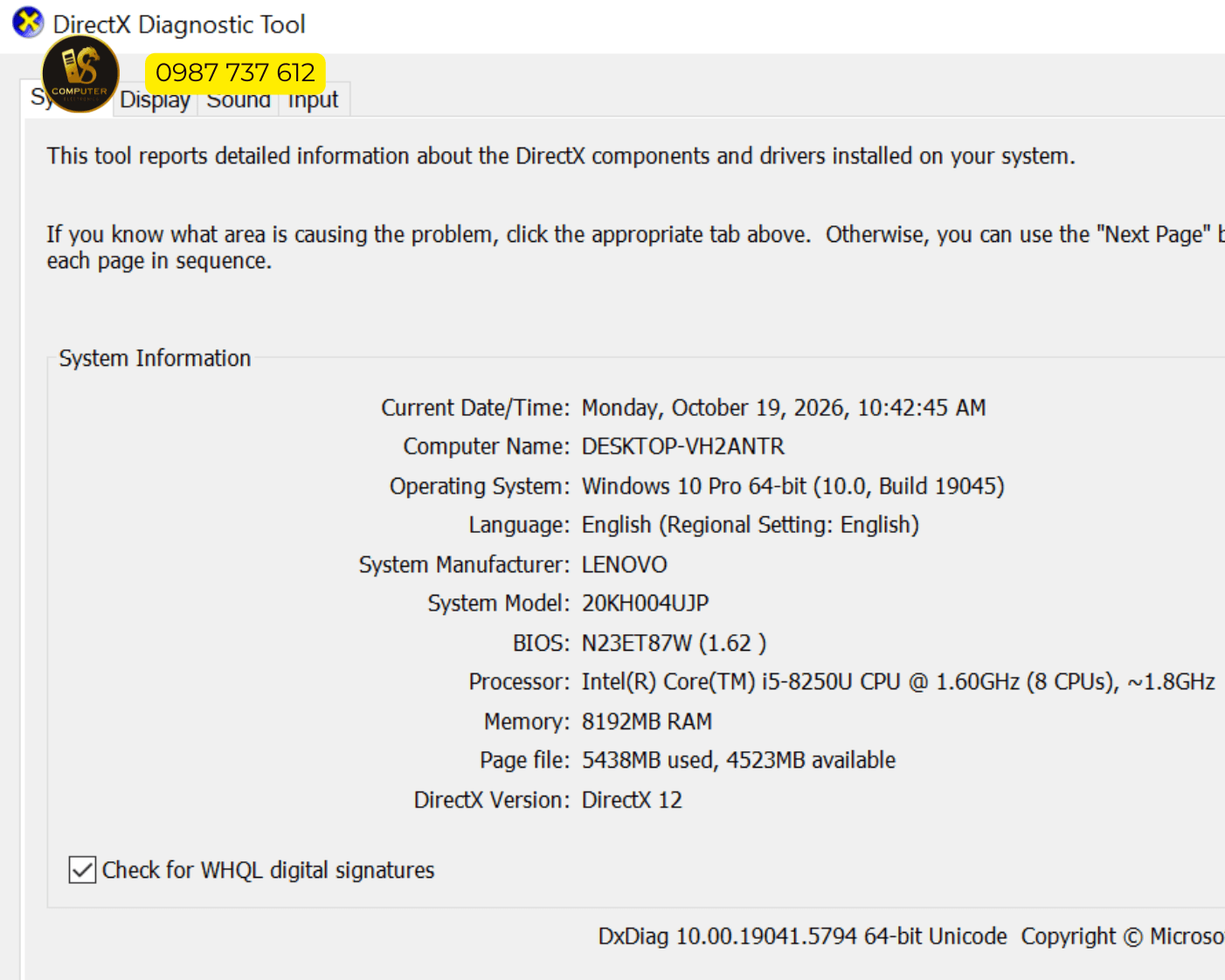Screen dimensions: 1225x980
Task: Click the DxDiag 10.00.19041.5794 version text
Action: tap(803, 936)
